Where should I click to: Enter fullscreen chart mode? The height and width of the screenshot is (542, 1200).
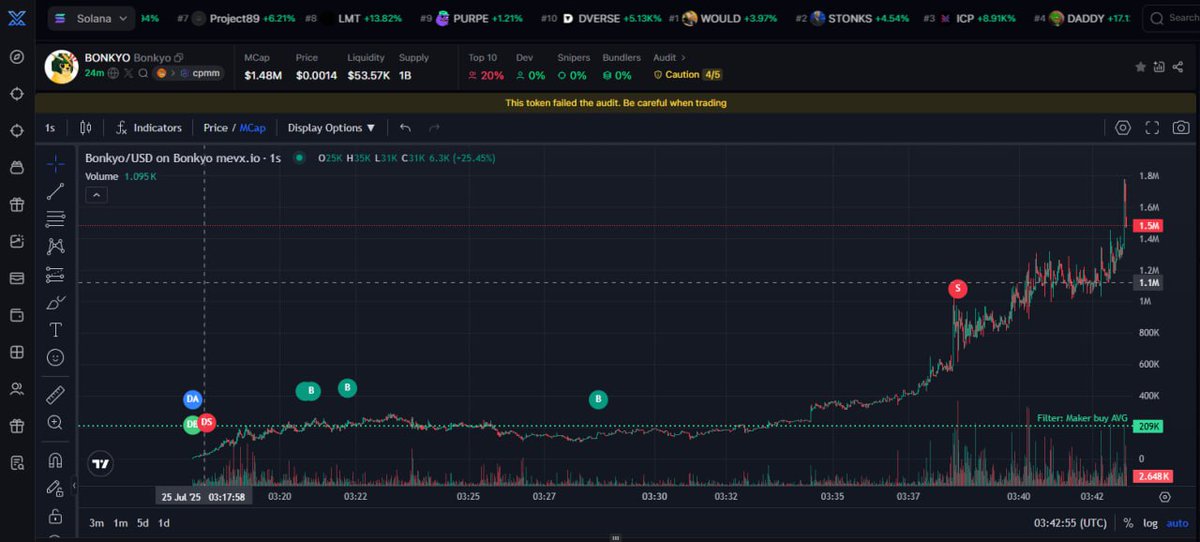[x=1152, y=128]
